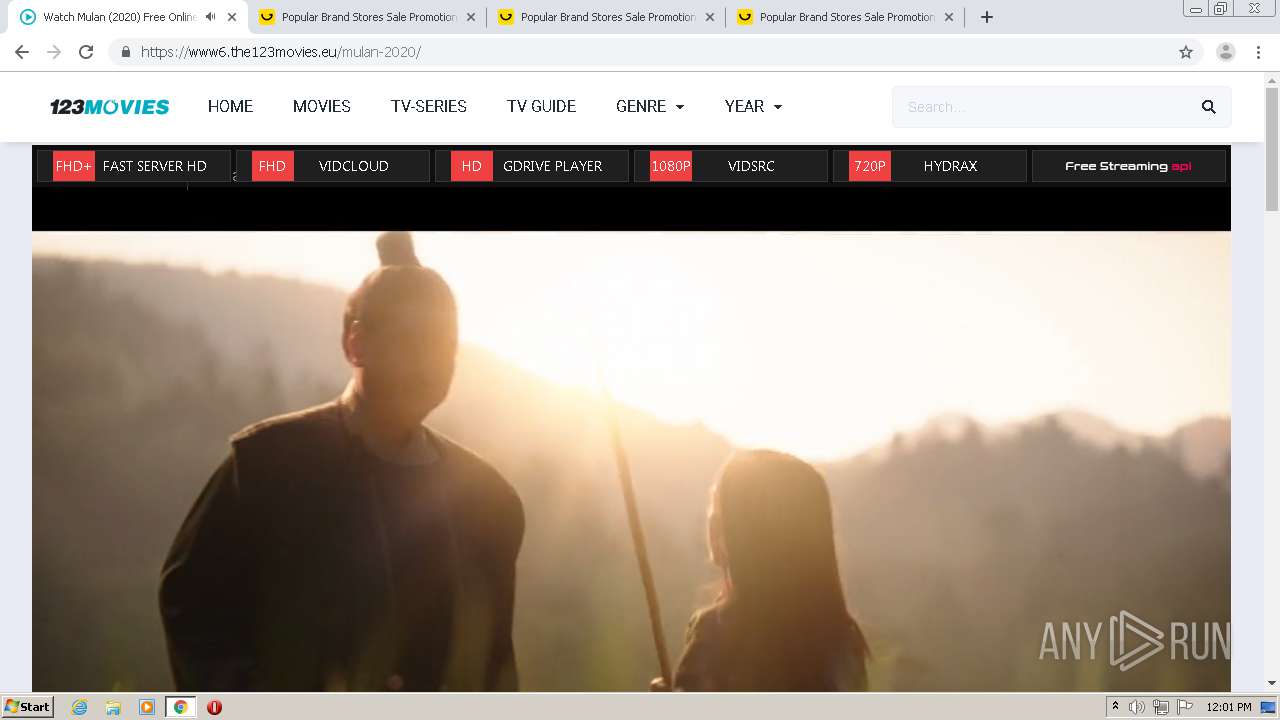Go to HOME in site navigation
Image resolution: width=1280 pixels, height=720 pixels.
[230, 106]
